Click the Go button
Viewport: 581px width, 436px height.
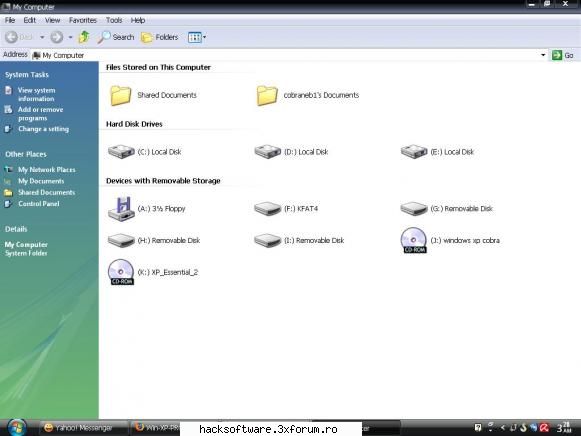[x=563, y=55]
